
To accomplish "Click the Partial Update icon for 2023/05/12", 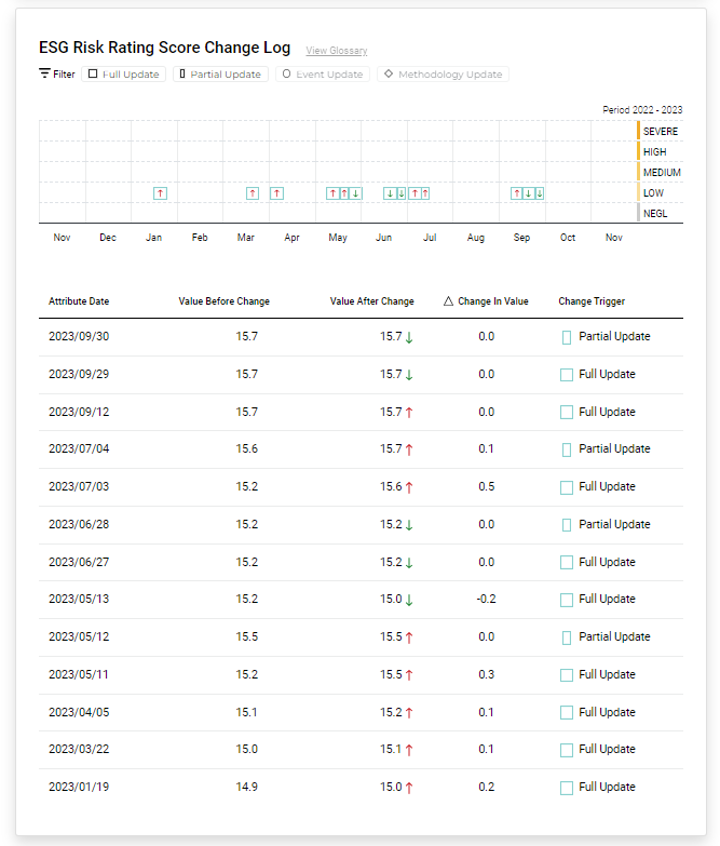I will point(566,637).
